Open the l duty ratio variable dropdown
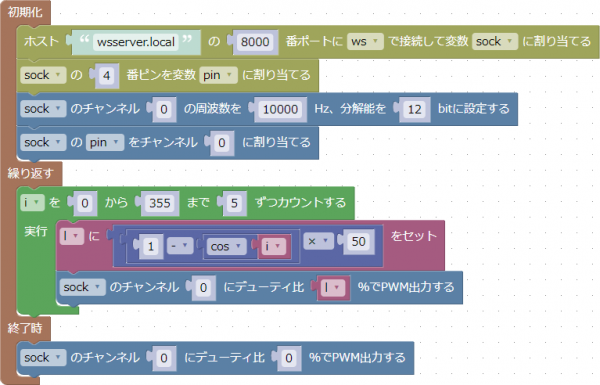Screen dimensions: 600x385 pyautogui.click(x=333, y=288)
